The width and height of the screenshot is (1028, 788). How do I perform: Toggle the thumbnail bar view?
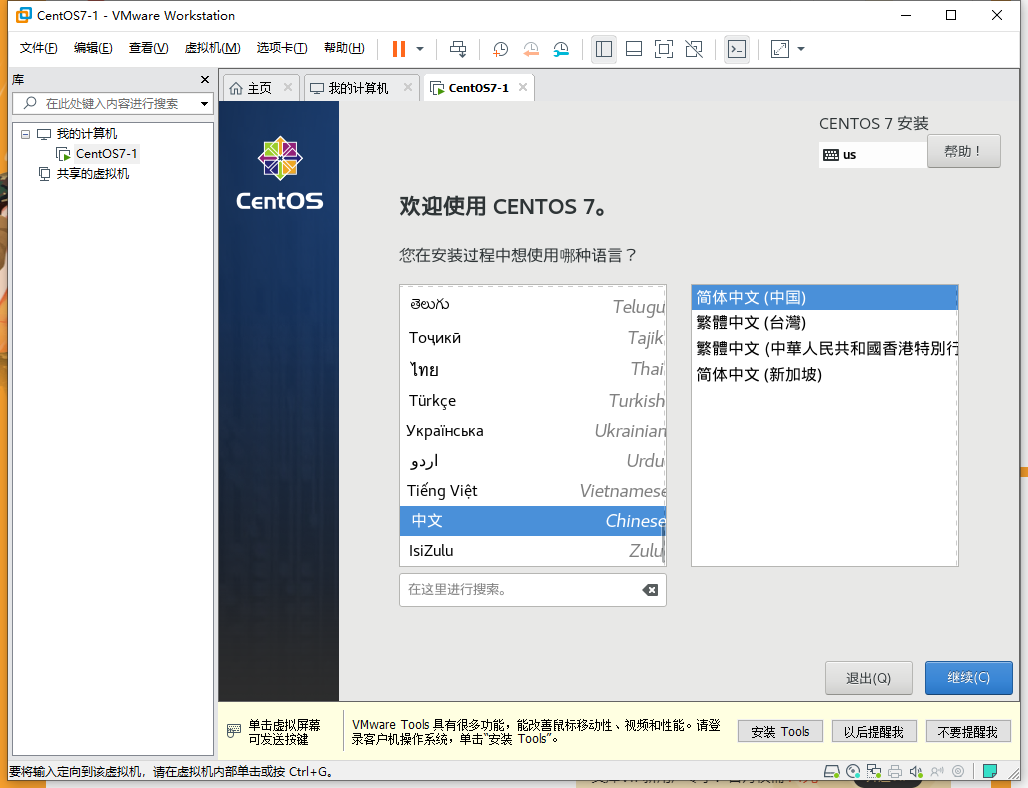coord(634,49)
